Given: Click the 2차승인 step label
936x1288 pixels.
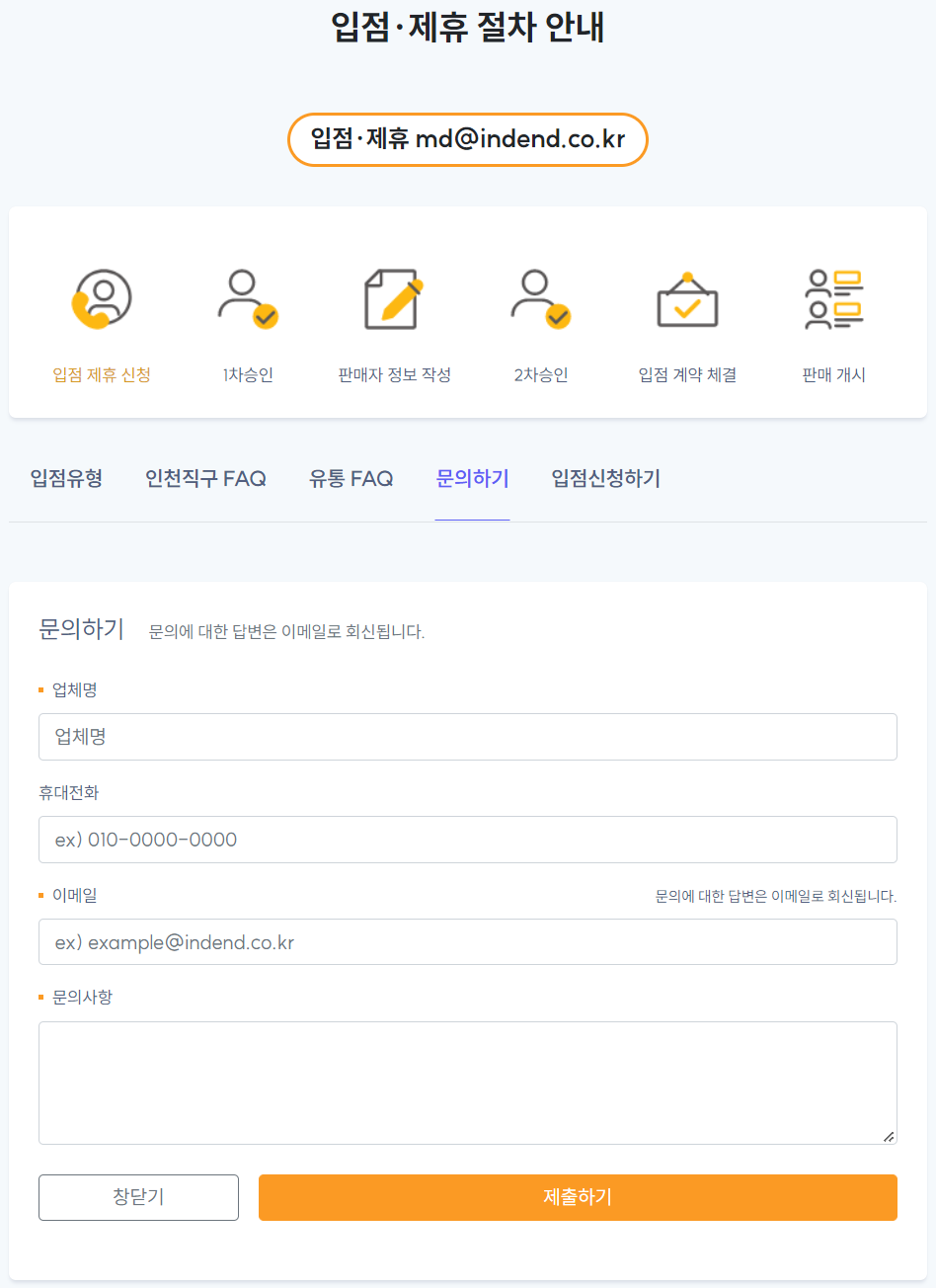Looking at the screenshot, I should pyautogui.click(x=541, y=374).
